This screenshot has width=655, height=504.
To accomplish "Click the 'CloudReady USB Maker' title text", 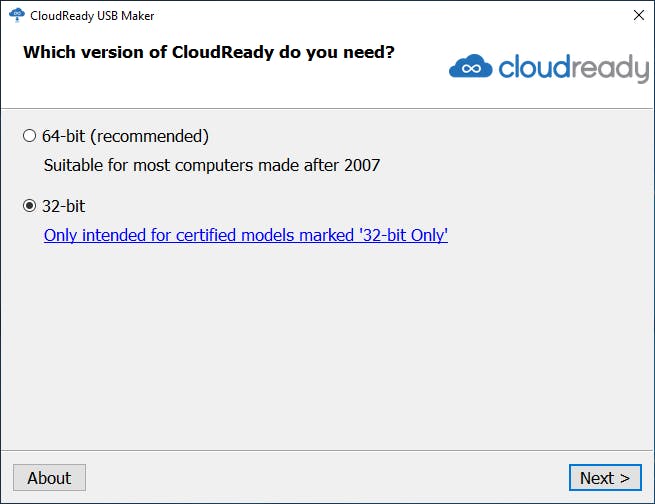I will [92, 16].
